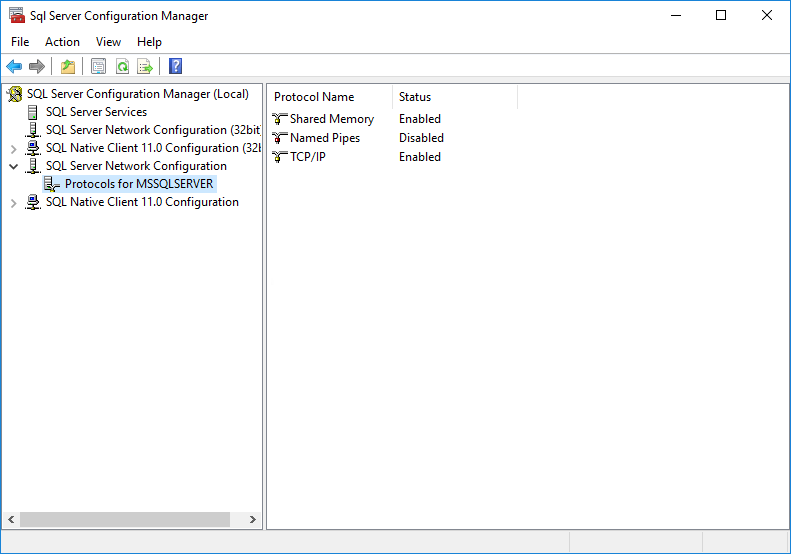791x554 pixels.
Task: Click the Named Pipes protocol icon
Action: coord(279,138)
